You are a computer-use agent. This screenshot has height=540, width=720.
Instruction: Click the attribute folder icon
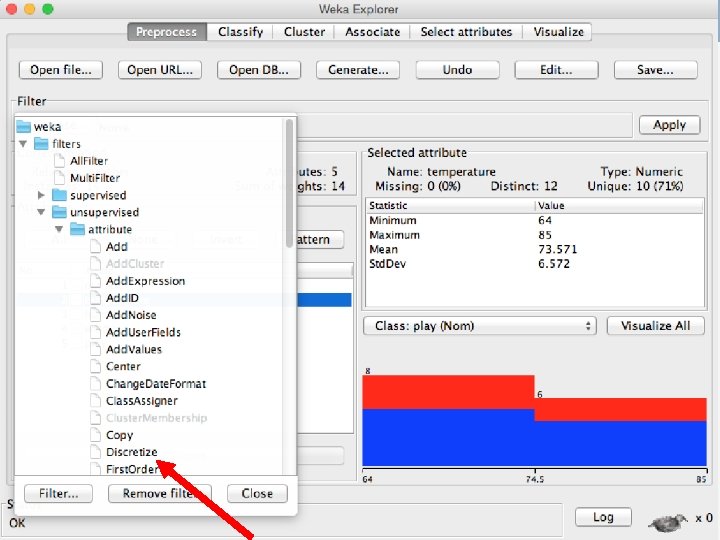click(77, 229)
